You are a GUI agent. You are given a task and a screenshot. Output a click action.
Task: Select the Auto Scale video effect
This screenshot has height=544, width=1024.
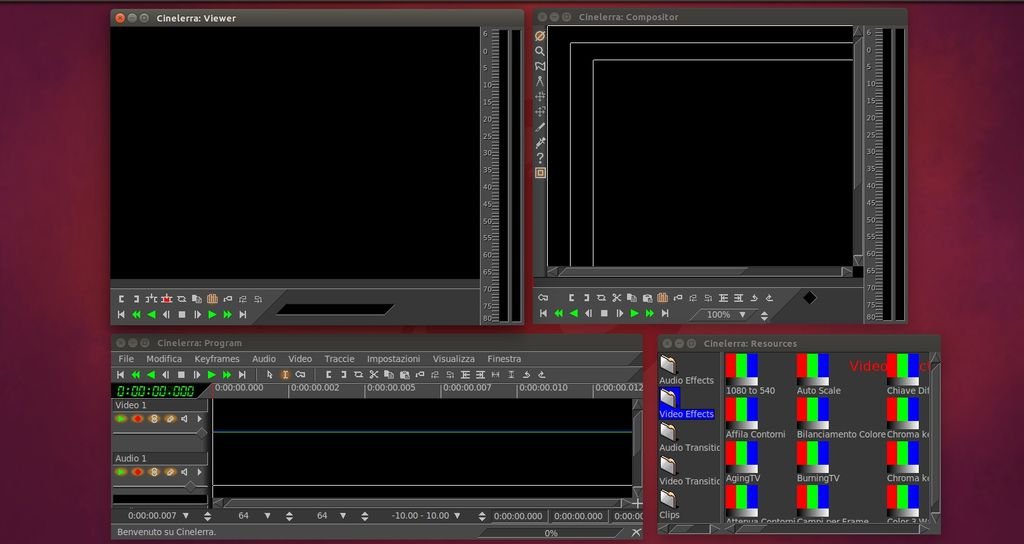pyautogui.click(x=814, y=373)
